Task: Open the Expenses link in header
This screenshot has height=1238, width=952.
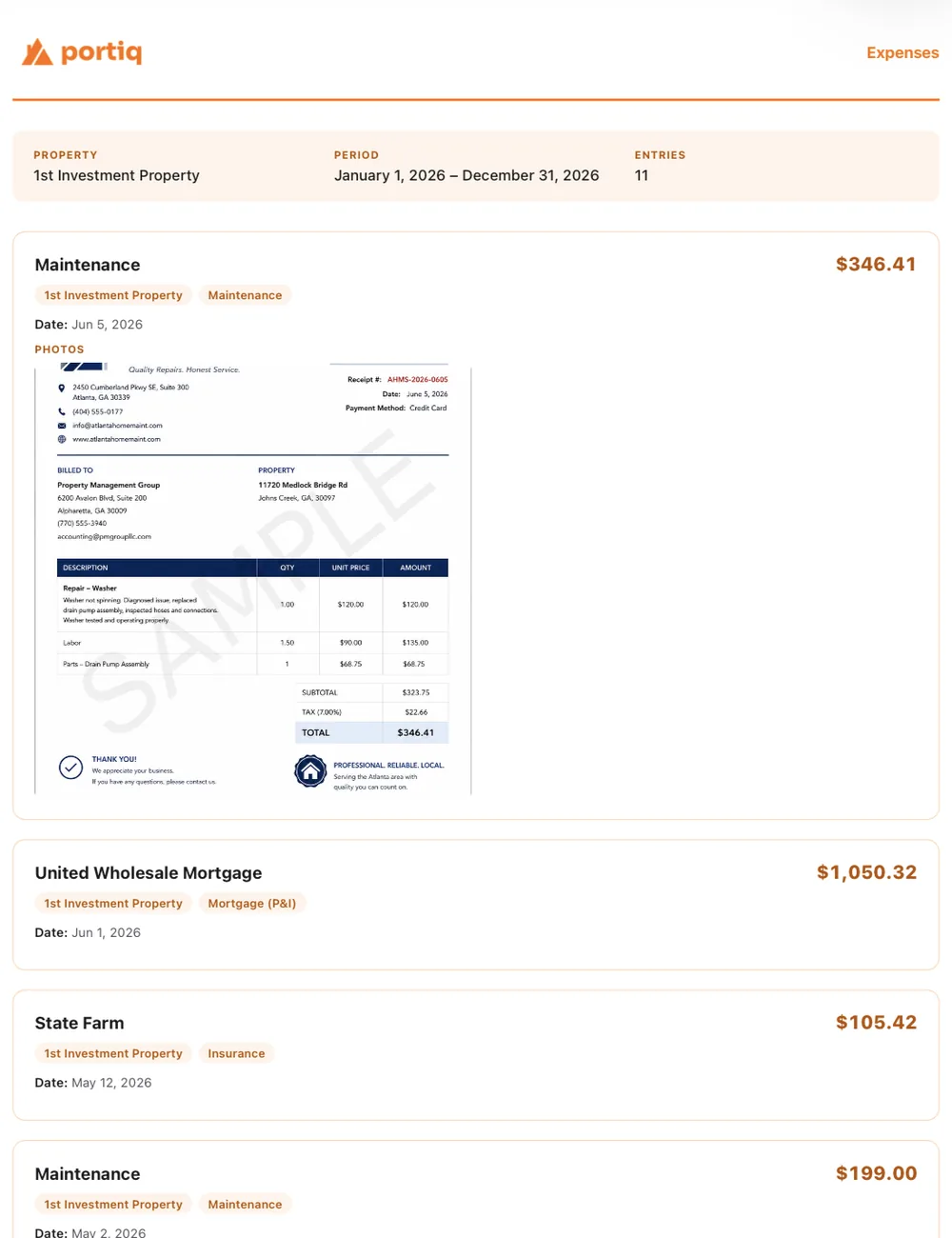Action: coord(902,52)
